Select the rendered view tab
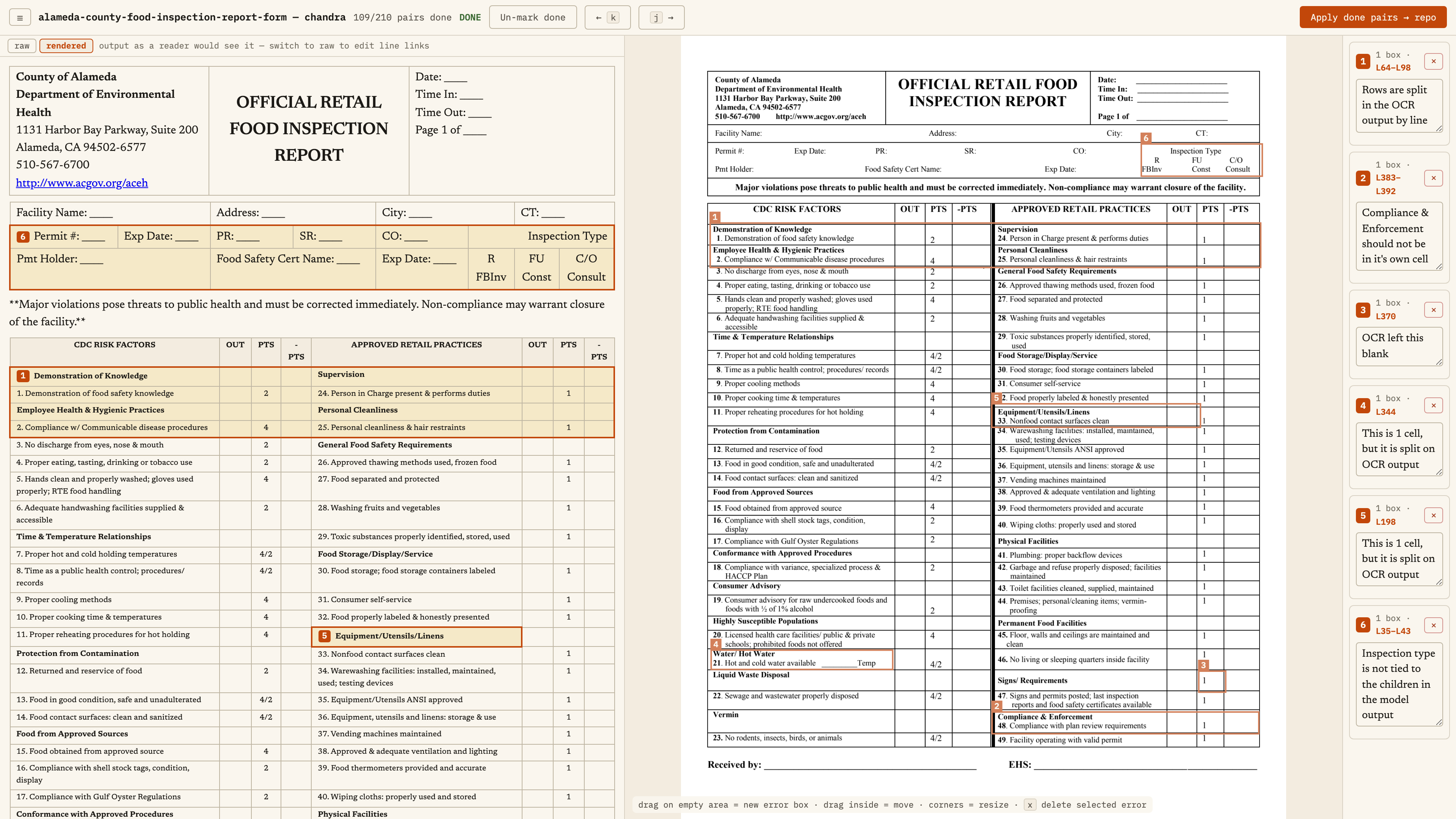 click(x=66, y=46)
